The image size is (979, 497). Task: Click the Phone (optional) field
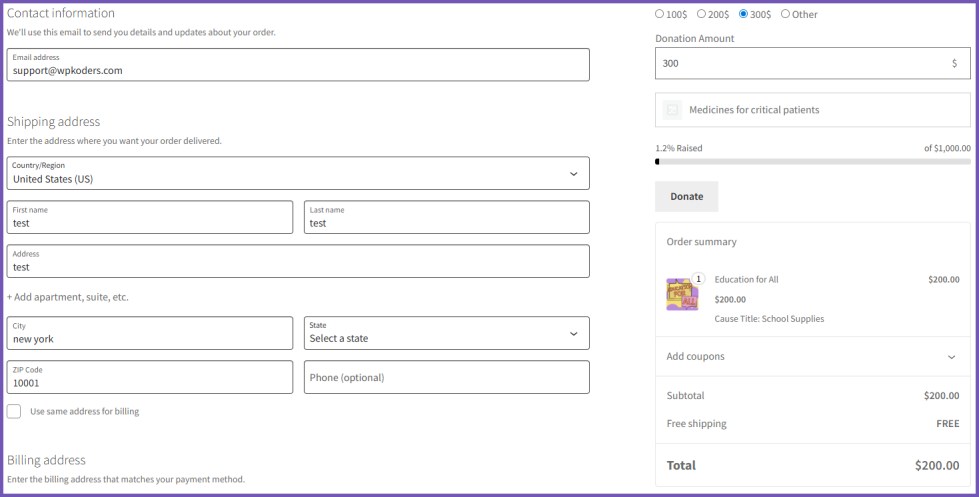(x=446, y=377)
